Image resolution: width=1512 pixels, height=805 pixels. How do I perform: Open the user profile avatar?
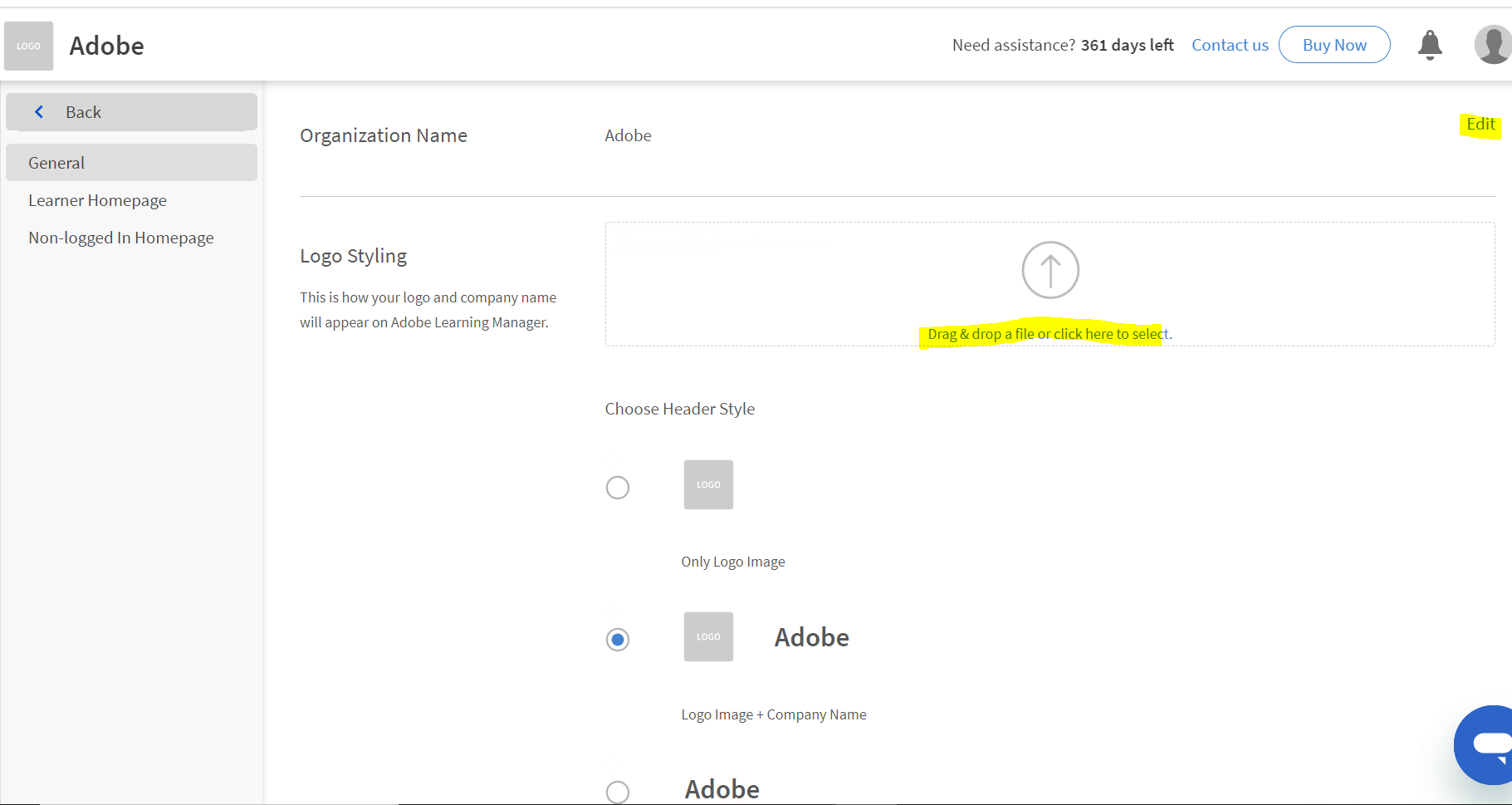[1493, 45]
